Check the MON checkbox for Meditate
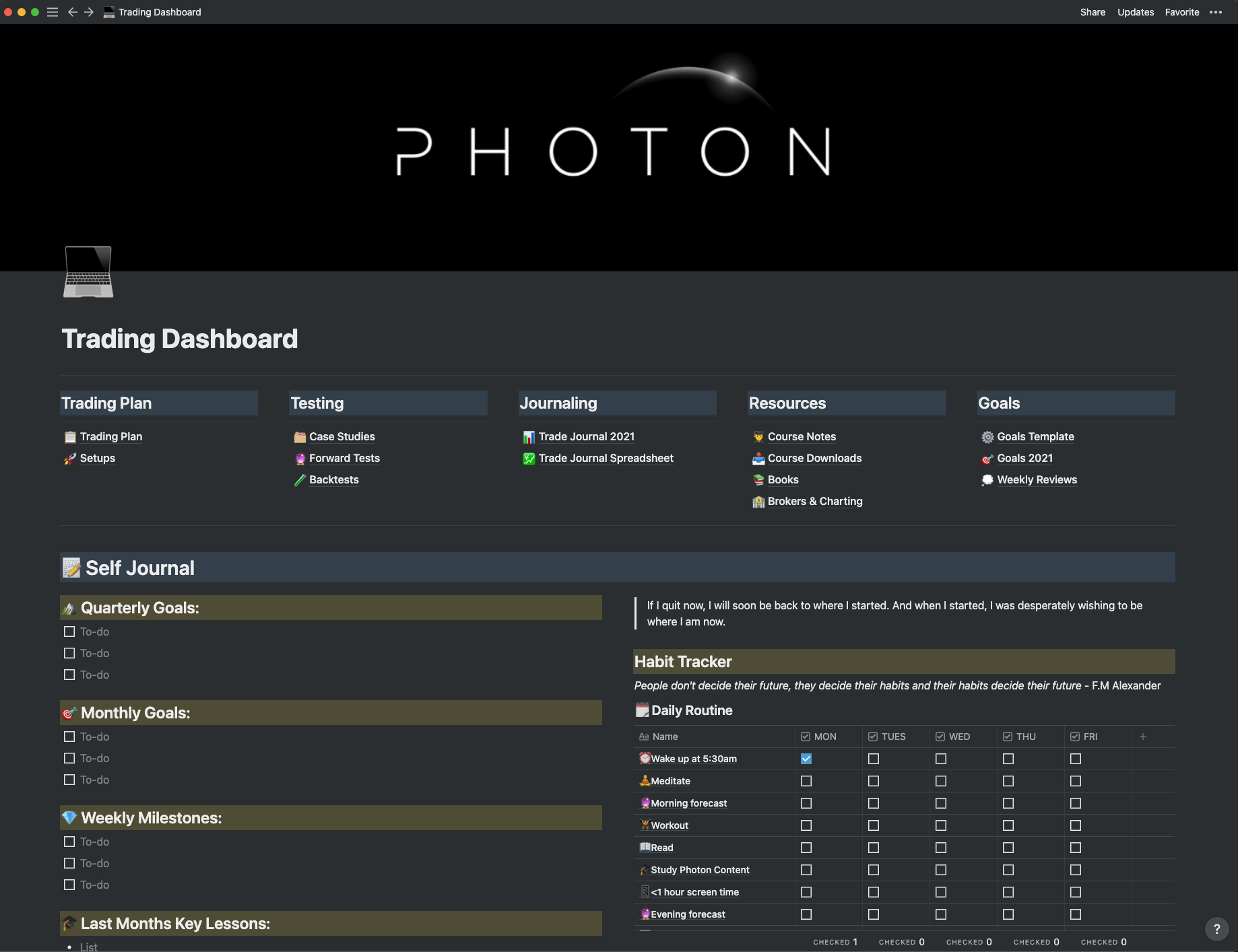 tap(806, 781)
